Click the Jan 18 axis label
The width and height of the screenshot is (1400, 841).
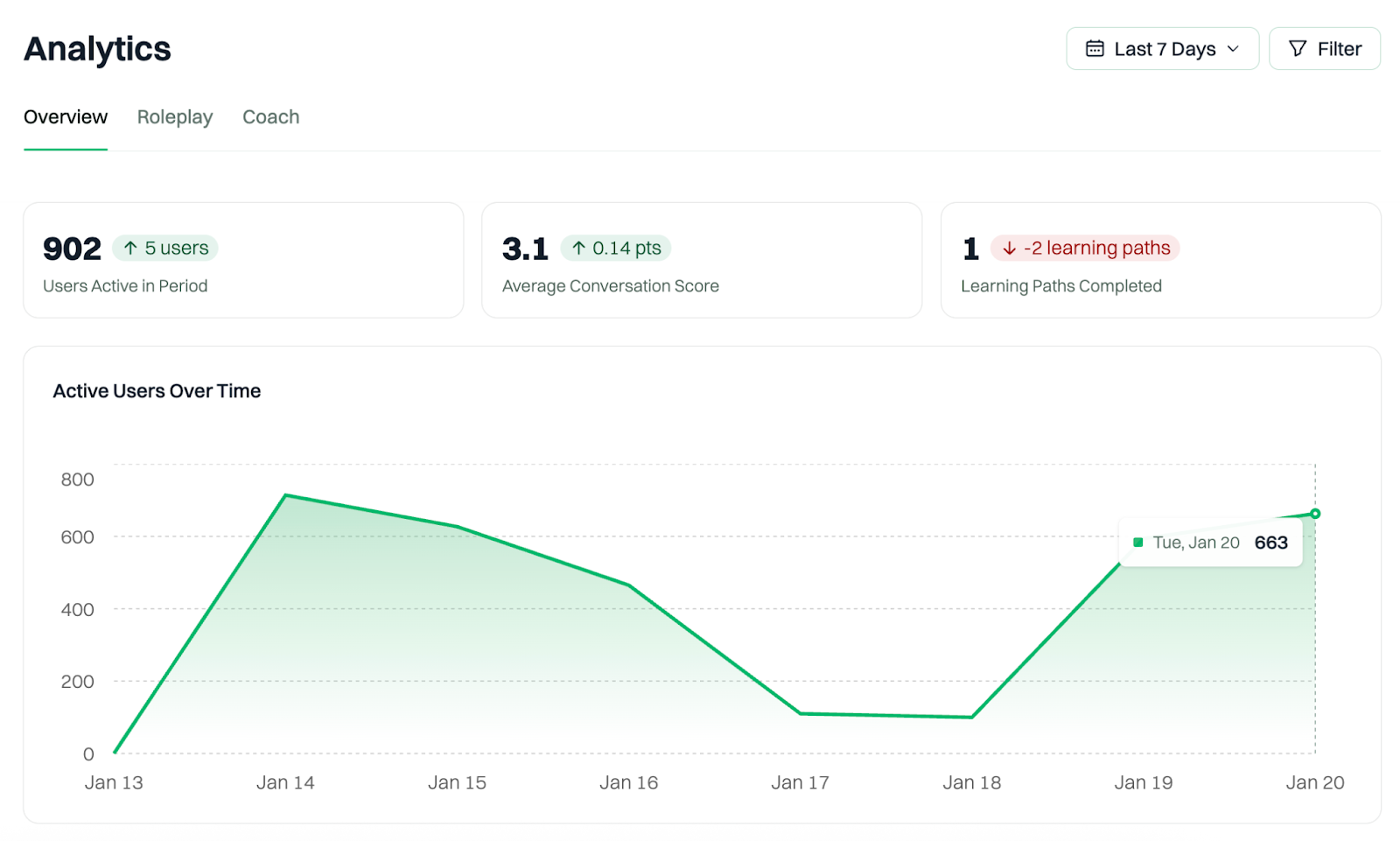click(x=972, y=782)
